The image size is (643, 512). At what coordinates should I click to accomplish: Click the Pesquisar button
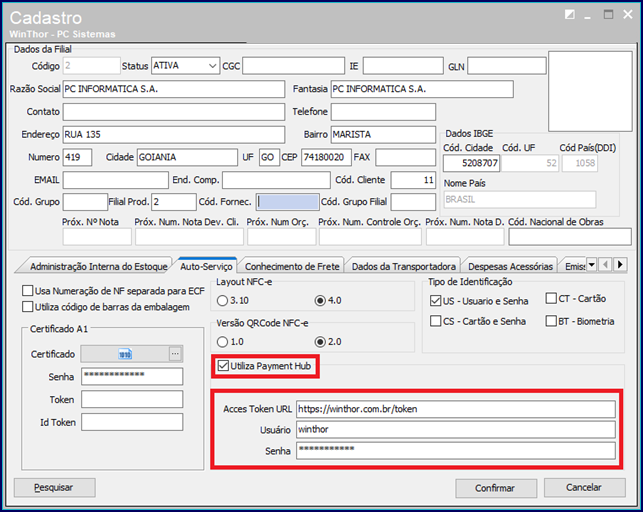click(55, 487)
